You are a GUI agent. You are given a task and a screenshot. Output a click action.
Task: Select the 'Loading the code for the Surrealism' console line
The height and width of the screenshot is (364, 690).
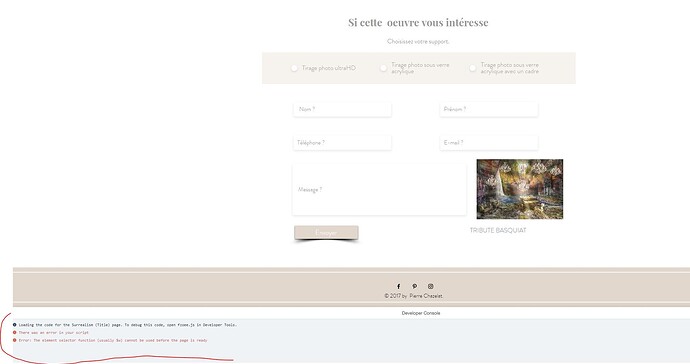pyautogui.click(x=128, y=325)
